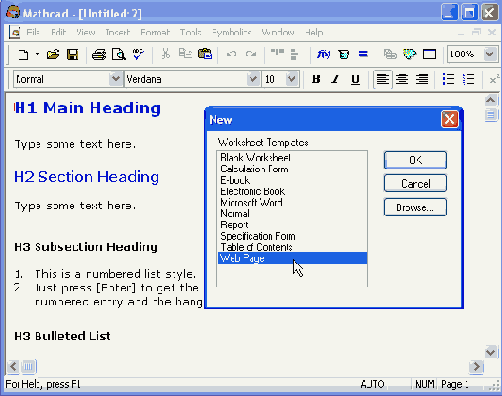Open the File menu
This screenshot has height=396, width=502.
[33, 32]
